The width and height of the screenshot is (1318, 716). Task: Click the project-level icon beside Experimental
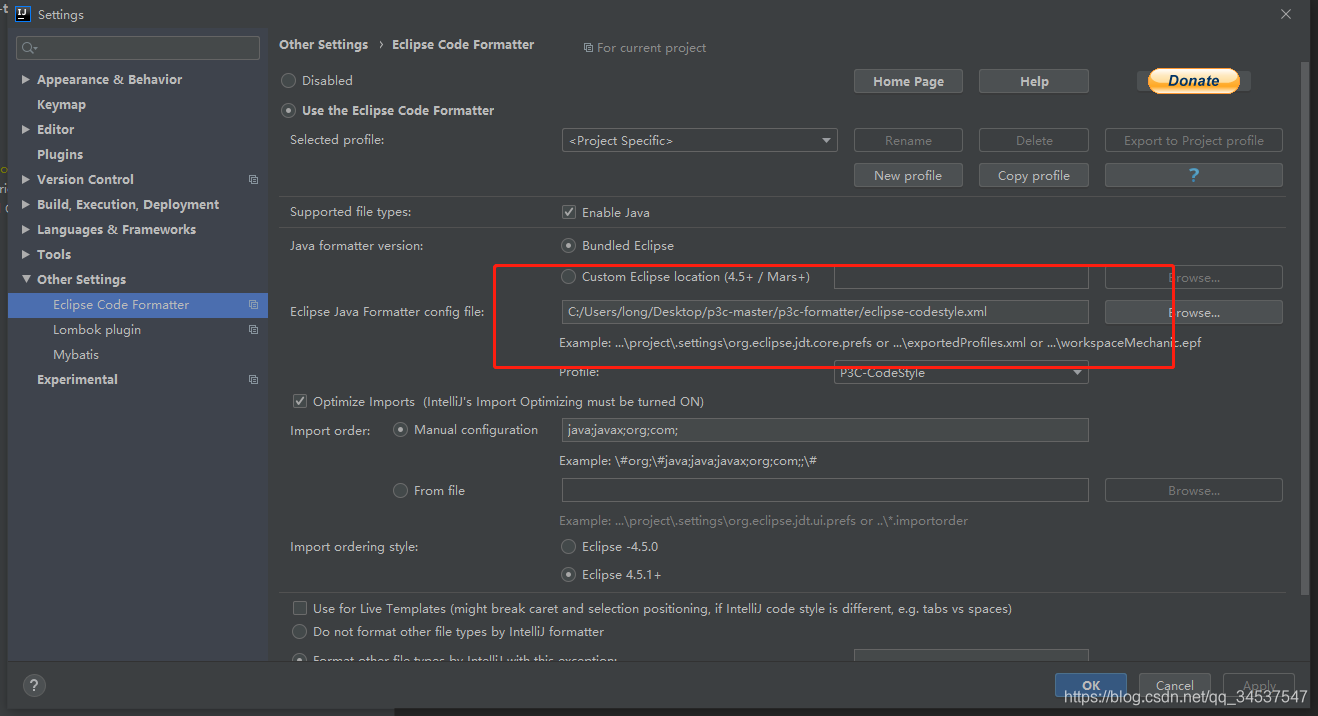[x=253, y=380]
